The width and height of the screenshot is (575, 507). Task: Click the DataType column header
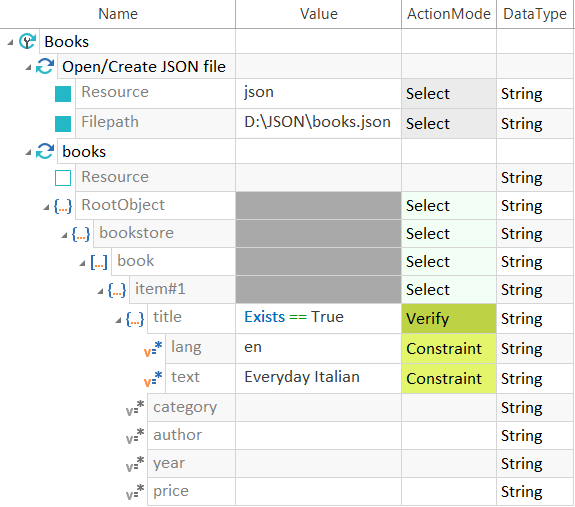(535, 14)
